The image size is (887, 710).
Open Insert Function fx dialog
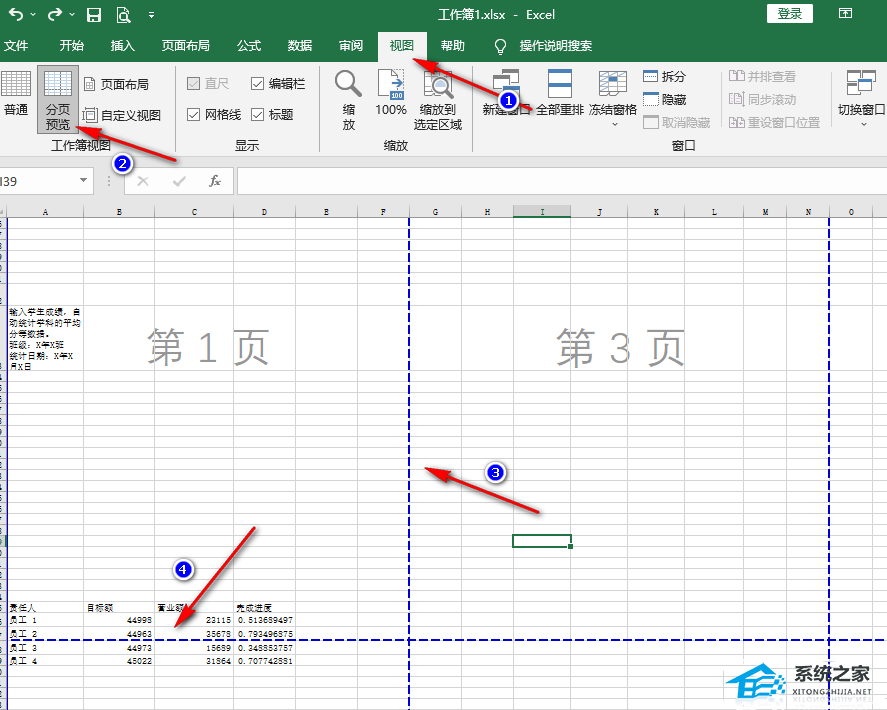coord(214,181)
